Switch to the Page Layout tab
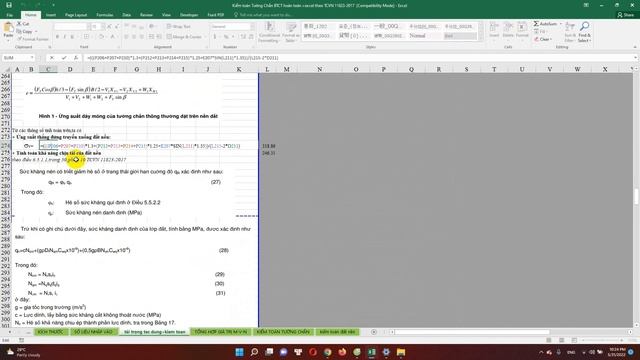640x360 pixels. tap(76, 15)
